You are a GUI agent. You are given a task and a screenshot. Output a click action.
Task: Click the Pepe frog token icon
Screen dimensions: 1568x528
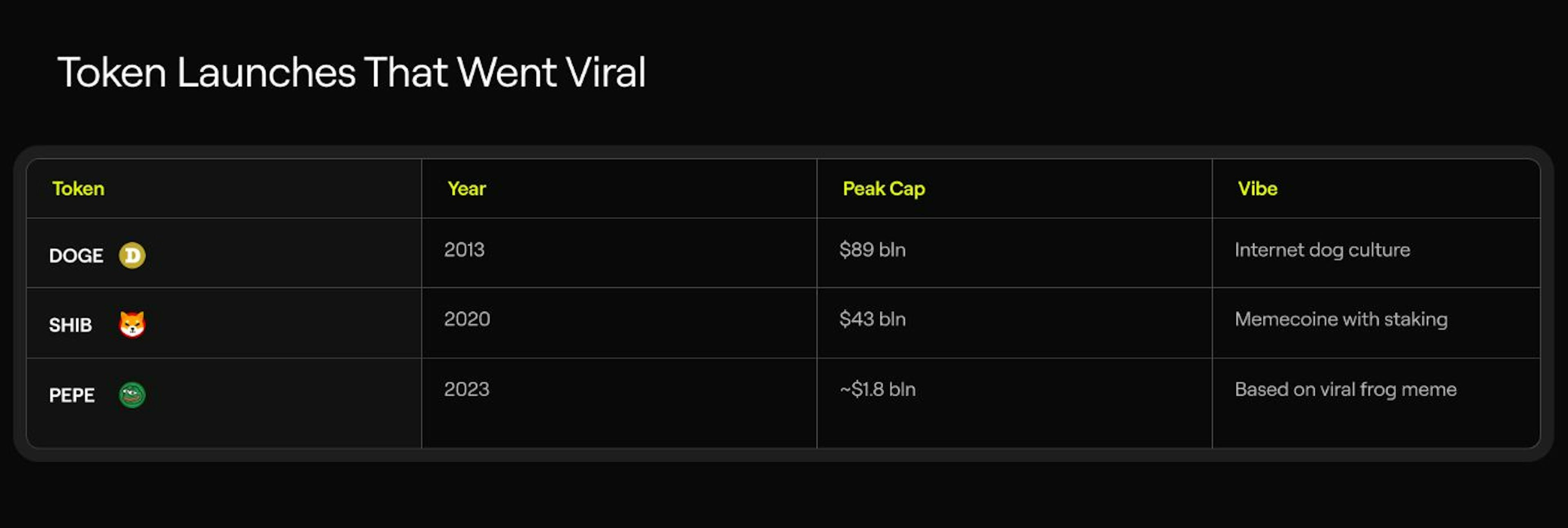pyautogui.click(x=132, y=395)
